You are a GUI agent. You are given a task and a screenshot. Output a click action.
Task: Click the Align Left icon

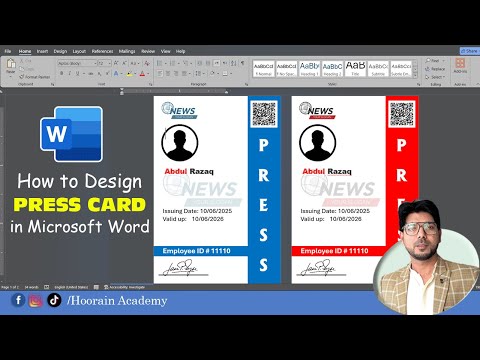[x=159, y=73]
